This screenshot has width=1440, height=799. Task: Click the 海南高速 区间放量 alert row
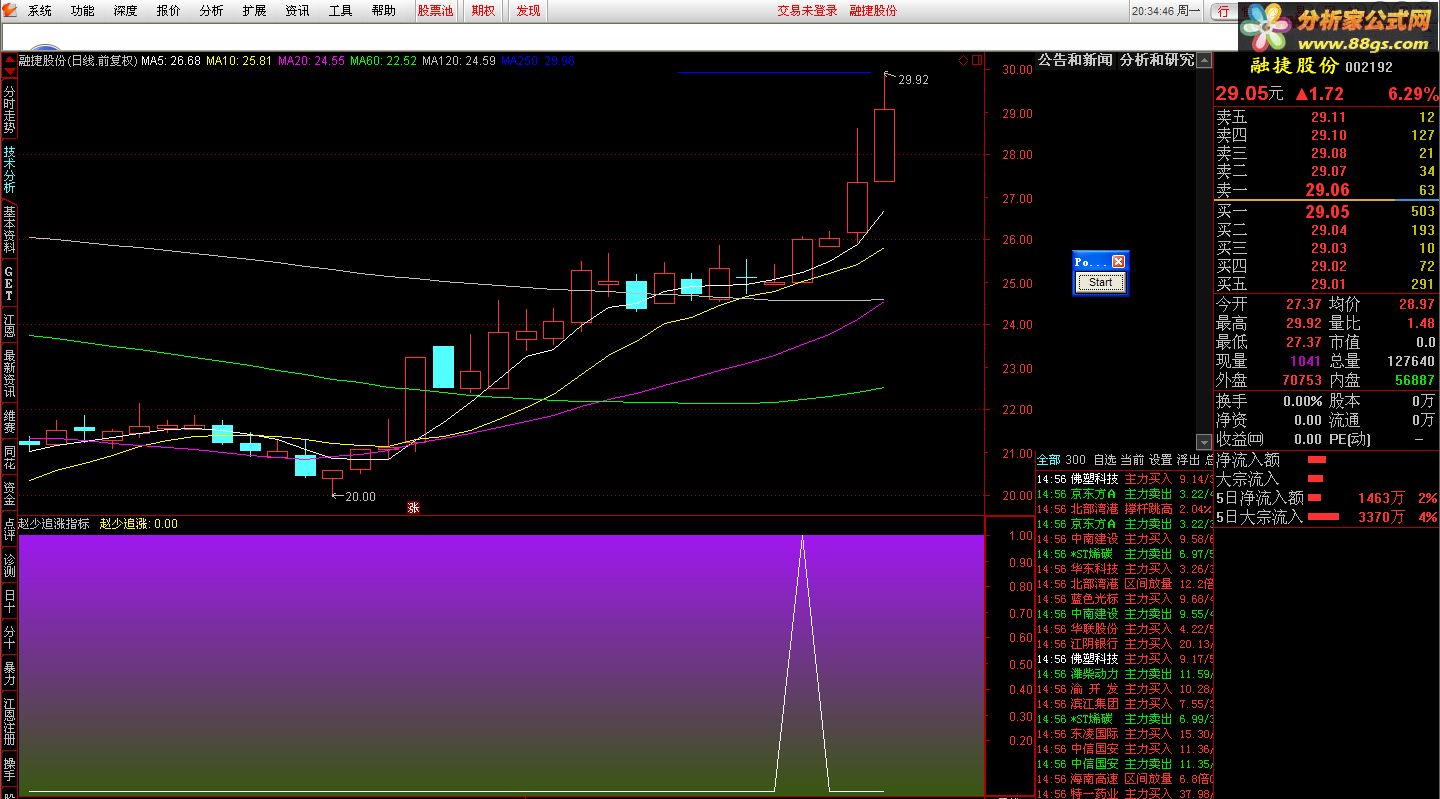1124,779
